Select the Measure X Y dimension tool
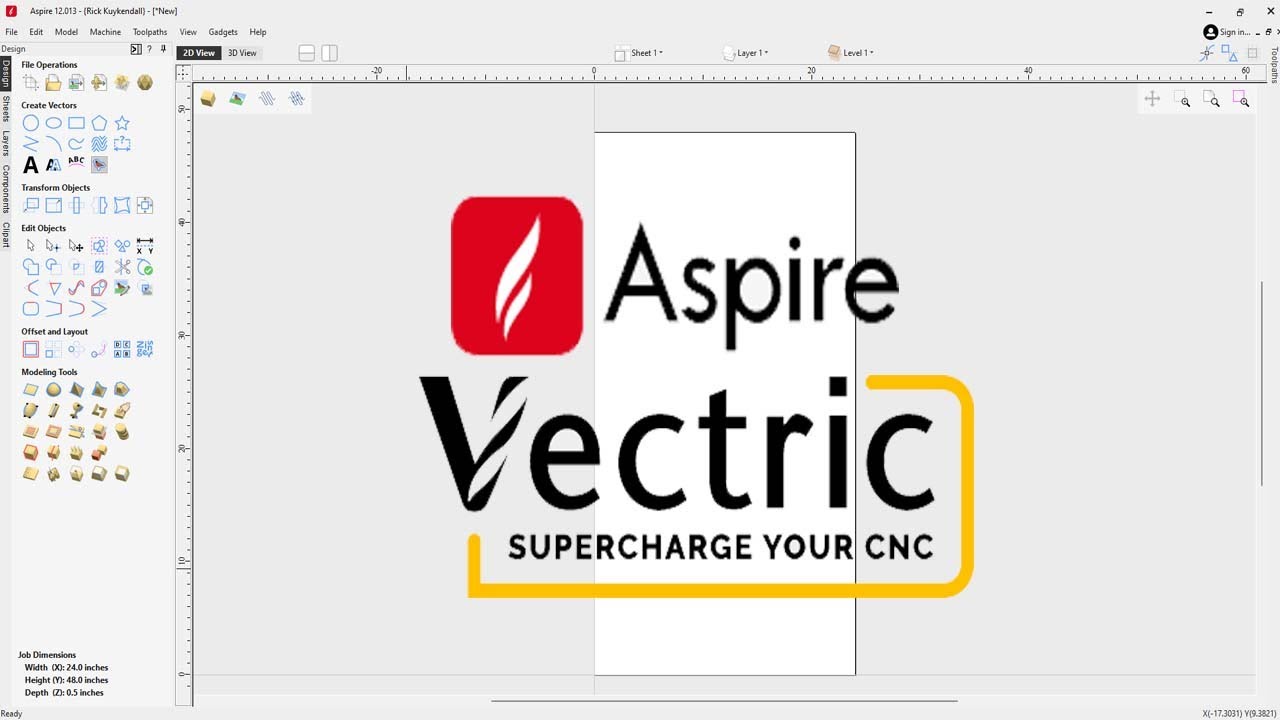1280x720 pixels. coord(145,246)
